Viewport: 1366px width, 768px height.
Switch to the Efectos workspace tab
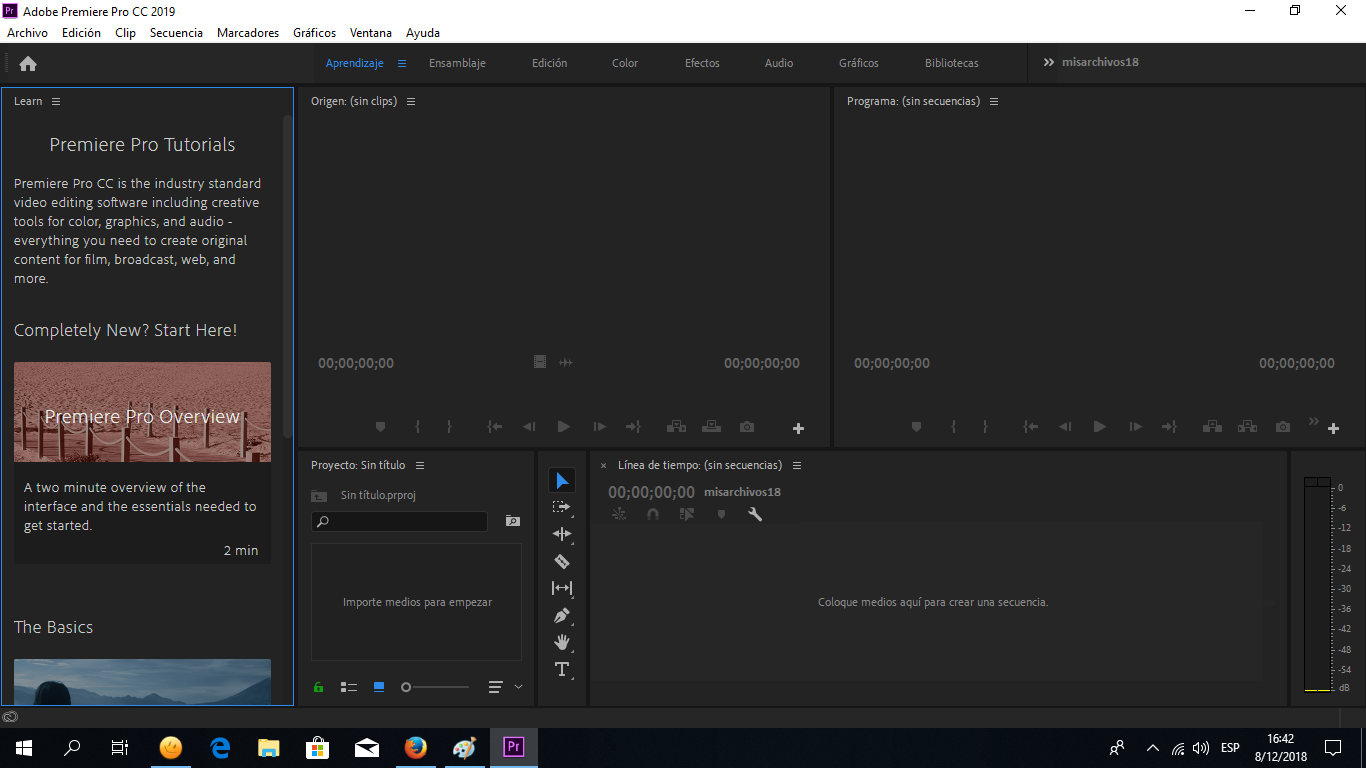(x=702, y=63)
